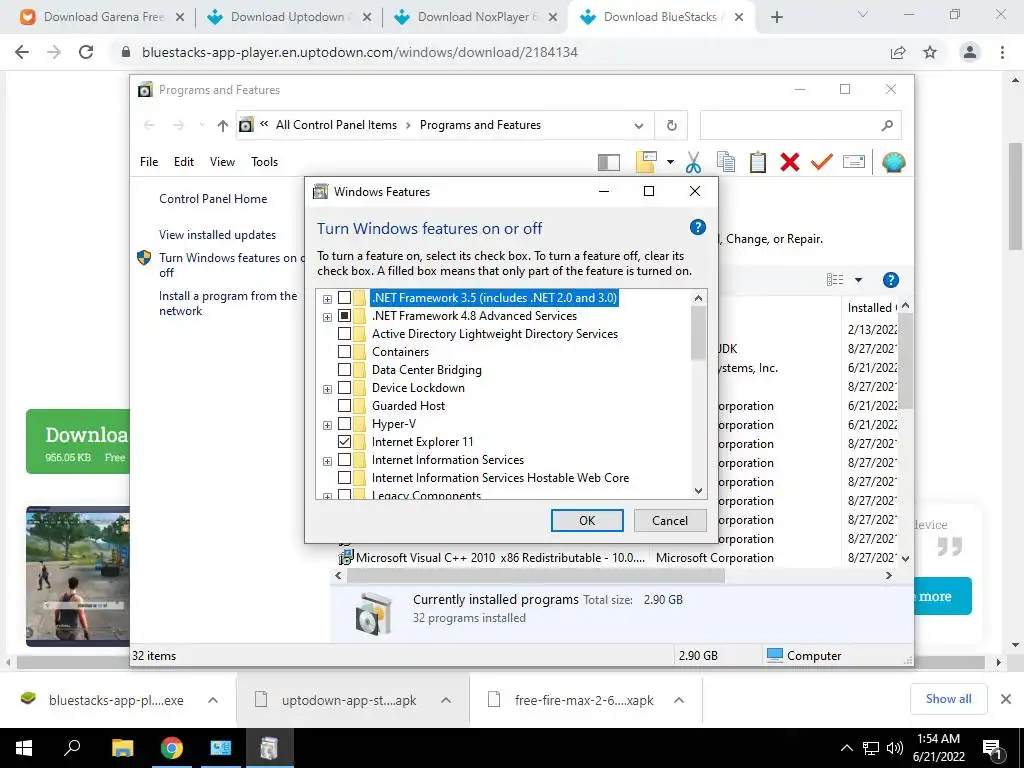The width and height of the screenshot is (1024, 768).
Task: Click the refresh button beside address bar
Action: tap(671, 125)
